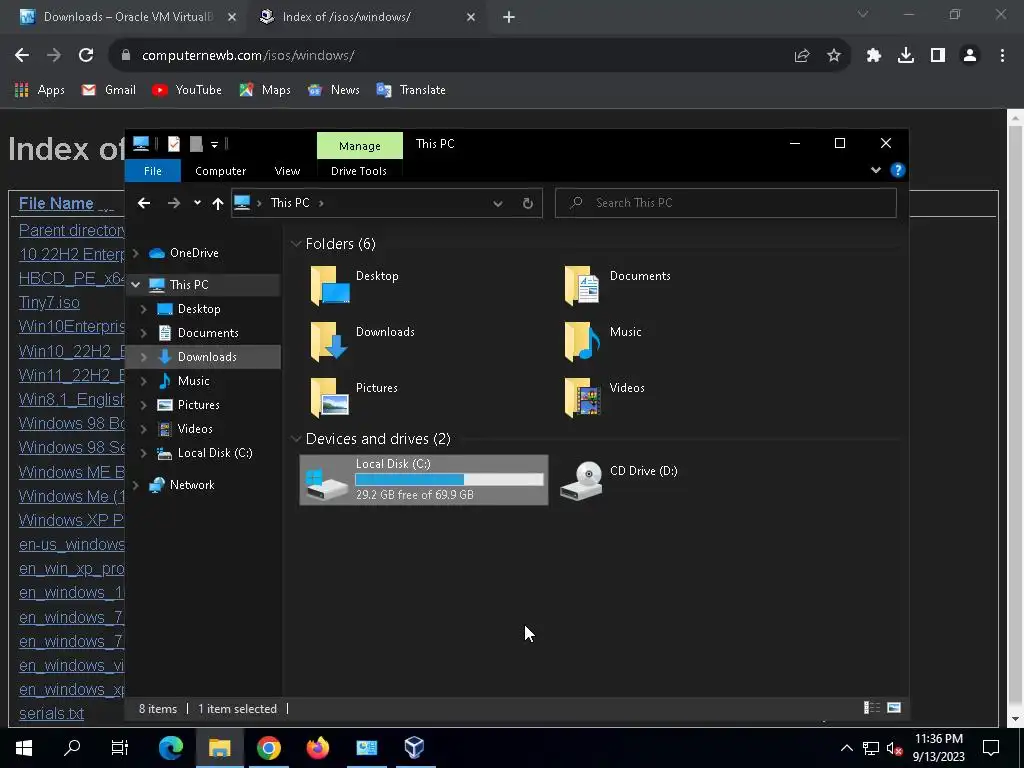Open the Drive Tools tab
The height and width of the screenshot is (768, 1024).
(x=359, y=171)
